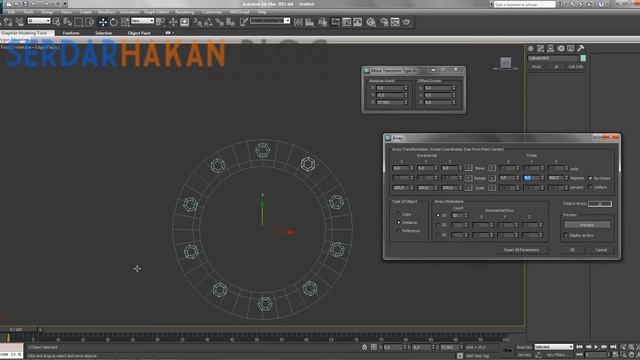Open the Tools menu
This screenshot has height=360, width=640.
click(x=29, y=12)
